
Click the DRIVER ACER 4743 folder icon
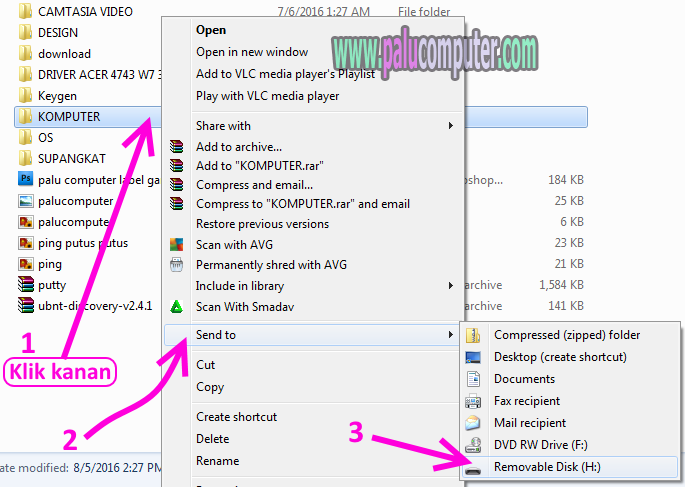point(25,74)
